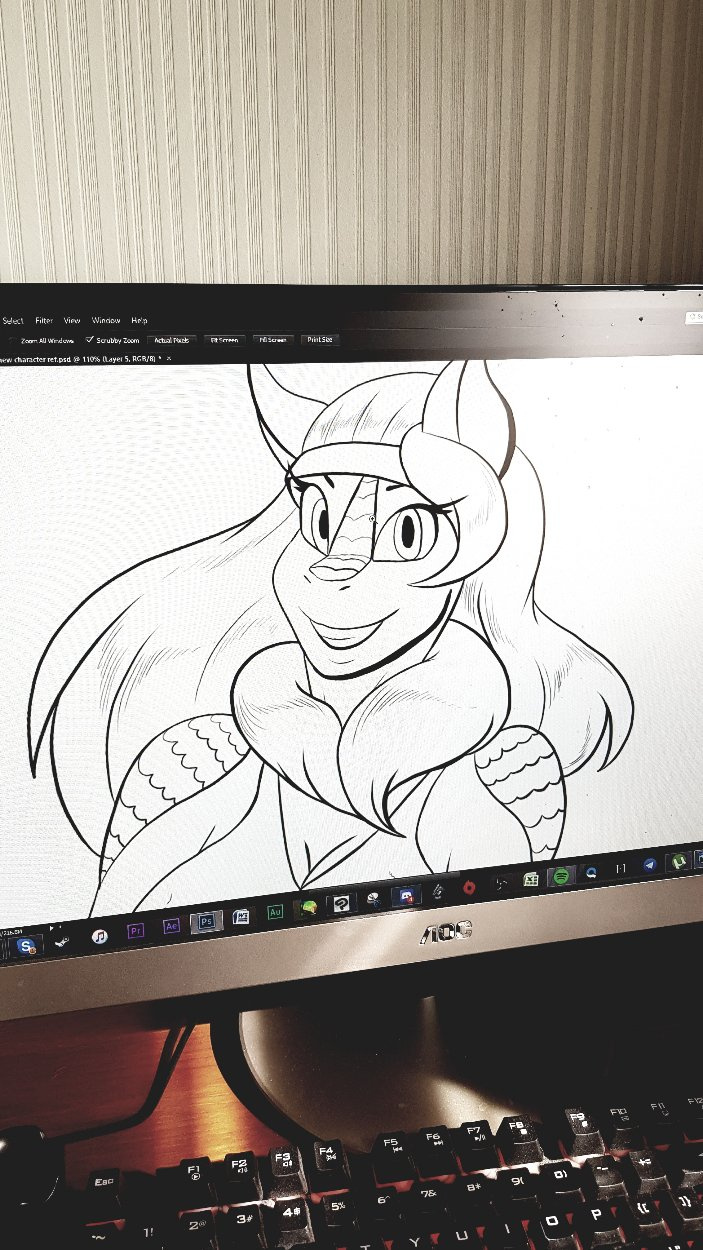Viewport: 703px width, 1250px height.
Task: Open the Window menu
Action: coord(106,321)
